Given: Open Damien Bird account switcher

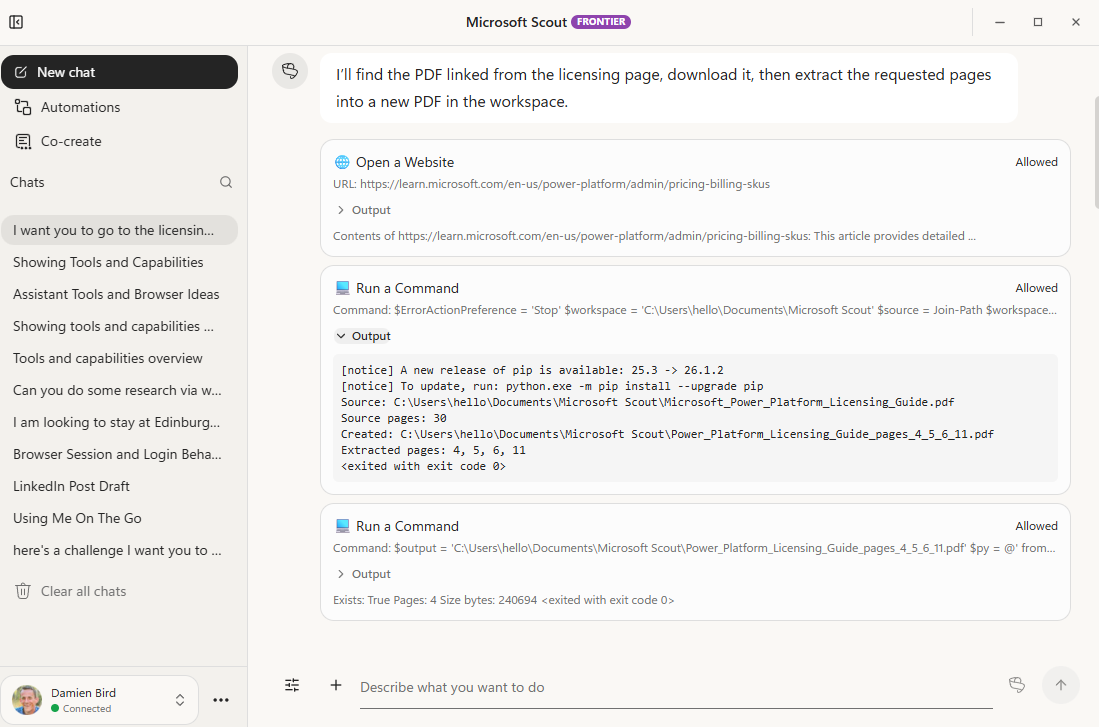Looking at the screenshot, I should (100, 700).
